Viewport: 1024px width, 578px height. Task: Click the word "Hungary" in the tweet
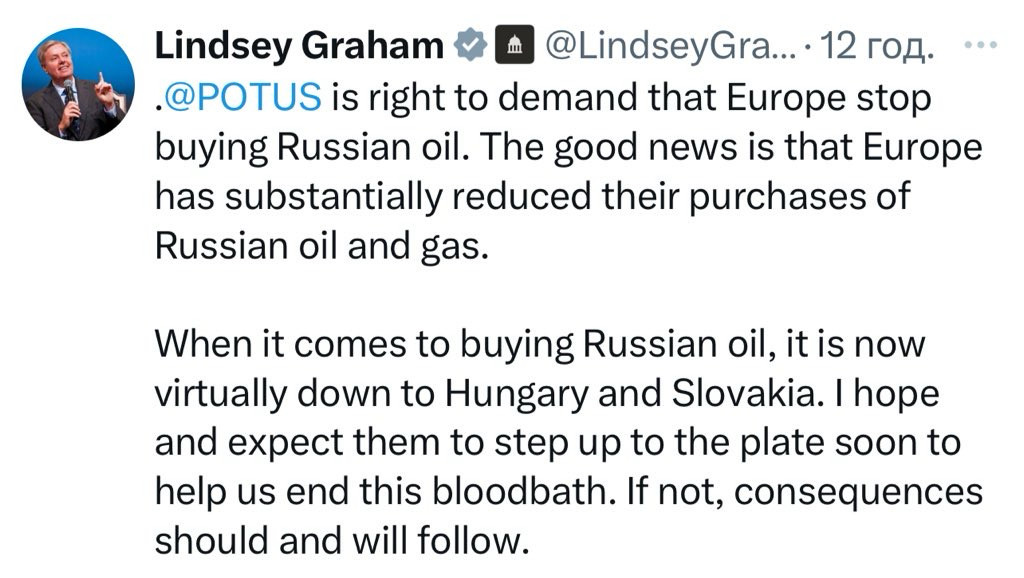517,394
